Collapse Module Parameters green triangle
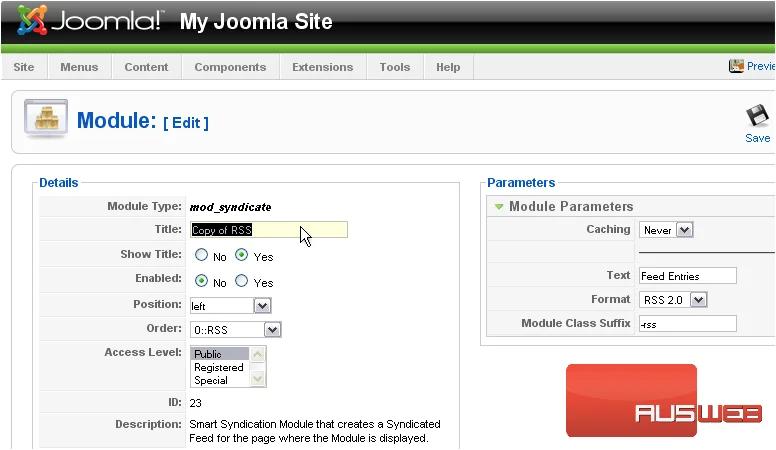Screen dimensions: 776x450 click(499, 206)
